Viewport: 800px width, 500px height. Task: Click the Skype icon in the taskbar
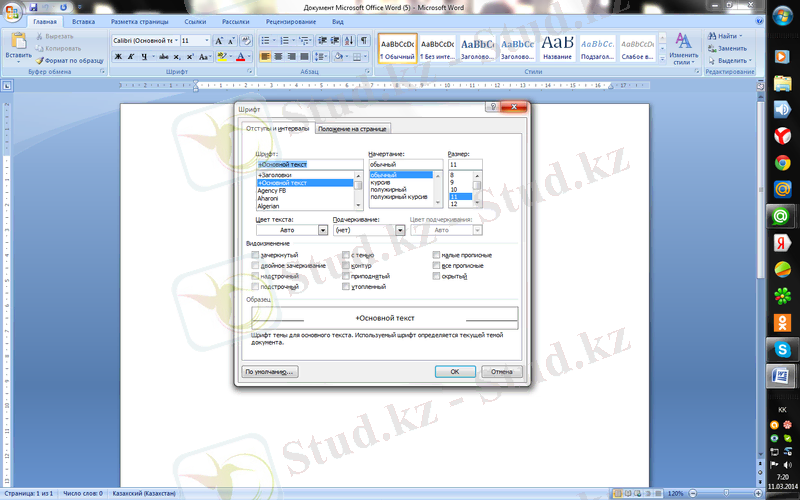pyautogui.click(x=781, y=349)
